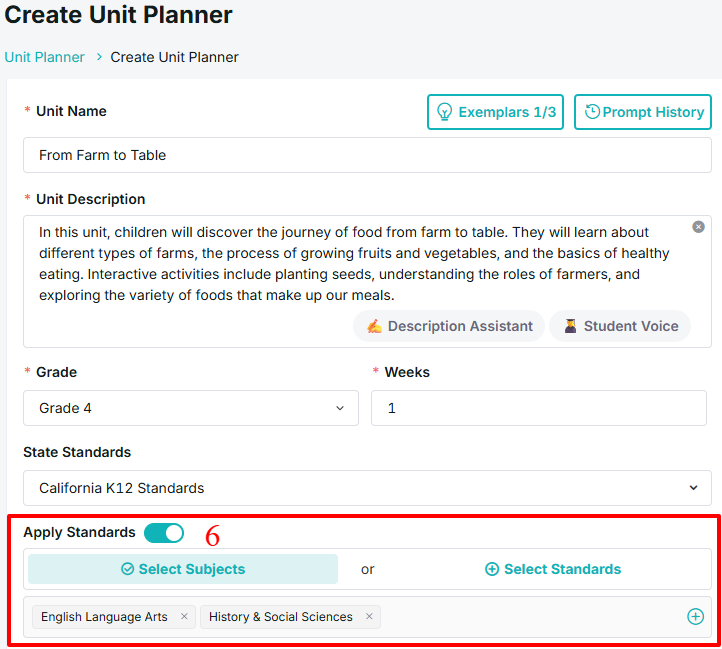Go to Unit Planner breadcrumb link

45,57
